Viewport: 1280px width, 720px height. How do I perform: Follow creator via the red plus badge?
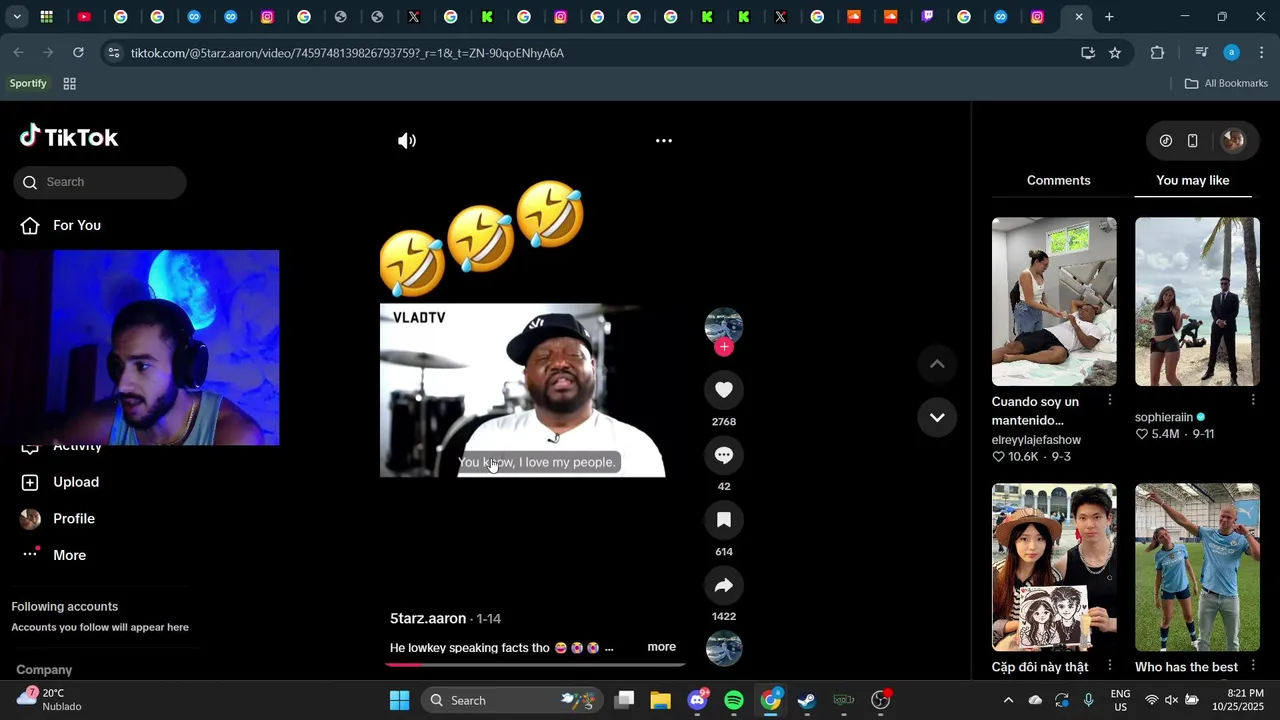click(724, 347)
